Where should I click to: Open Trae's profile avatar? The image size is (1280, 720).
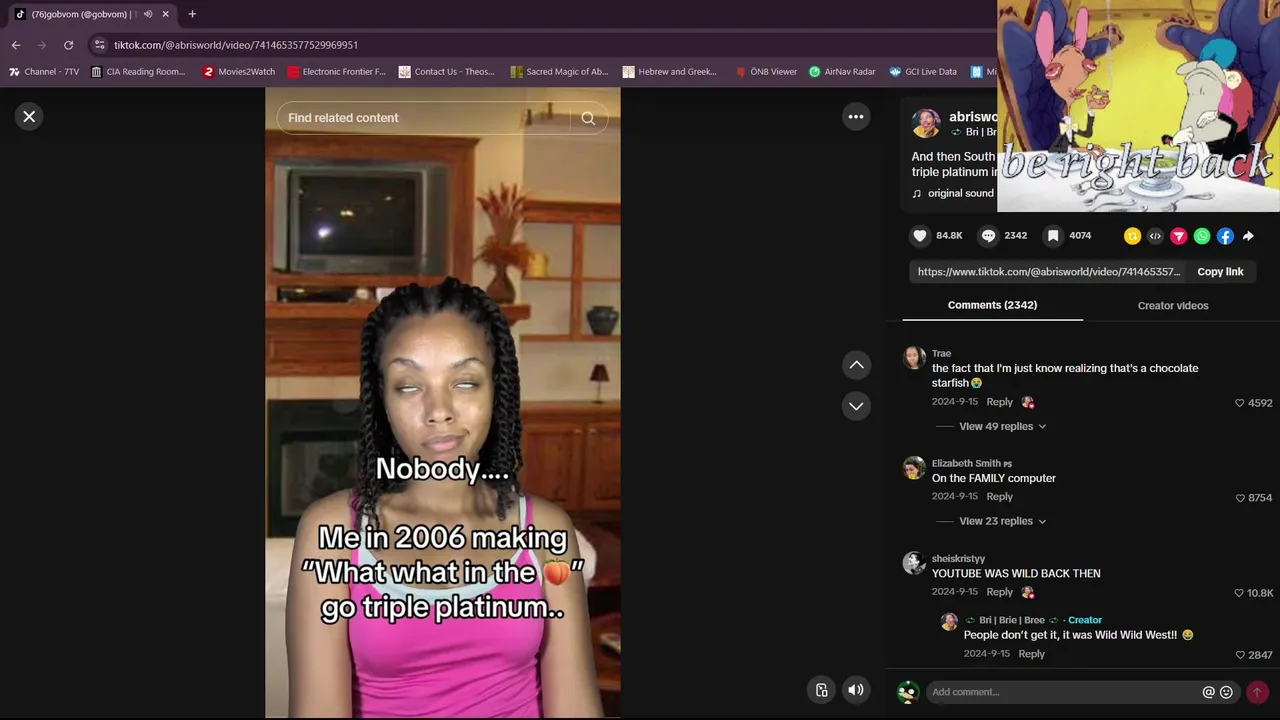(914, 358)
